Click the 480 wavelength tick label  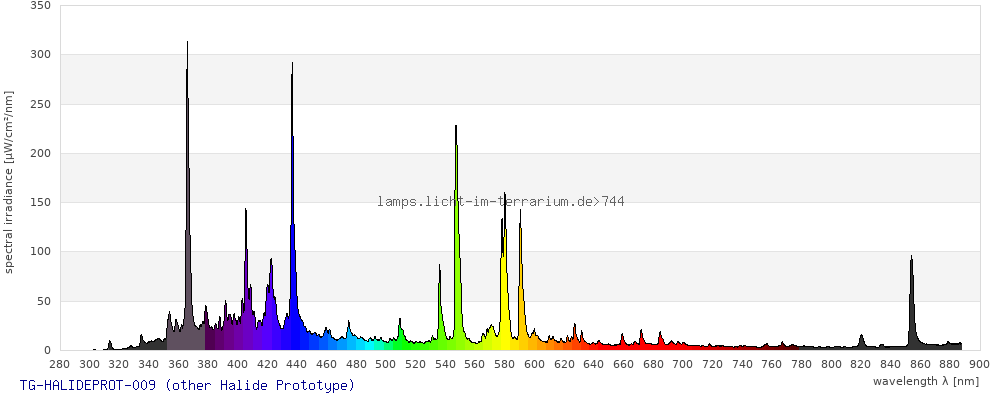tap(357, 364)
